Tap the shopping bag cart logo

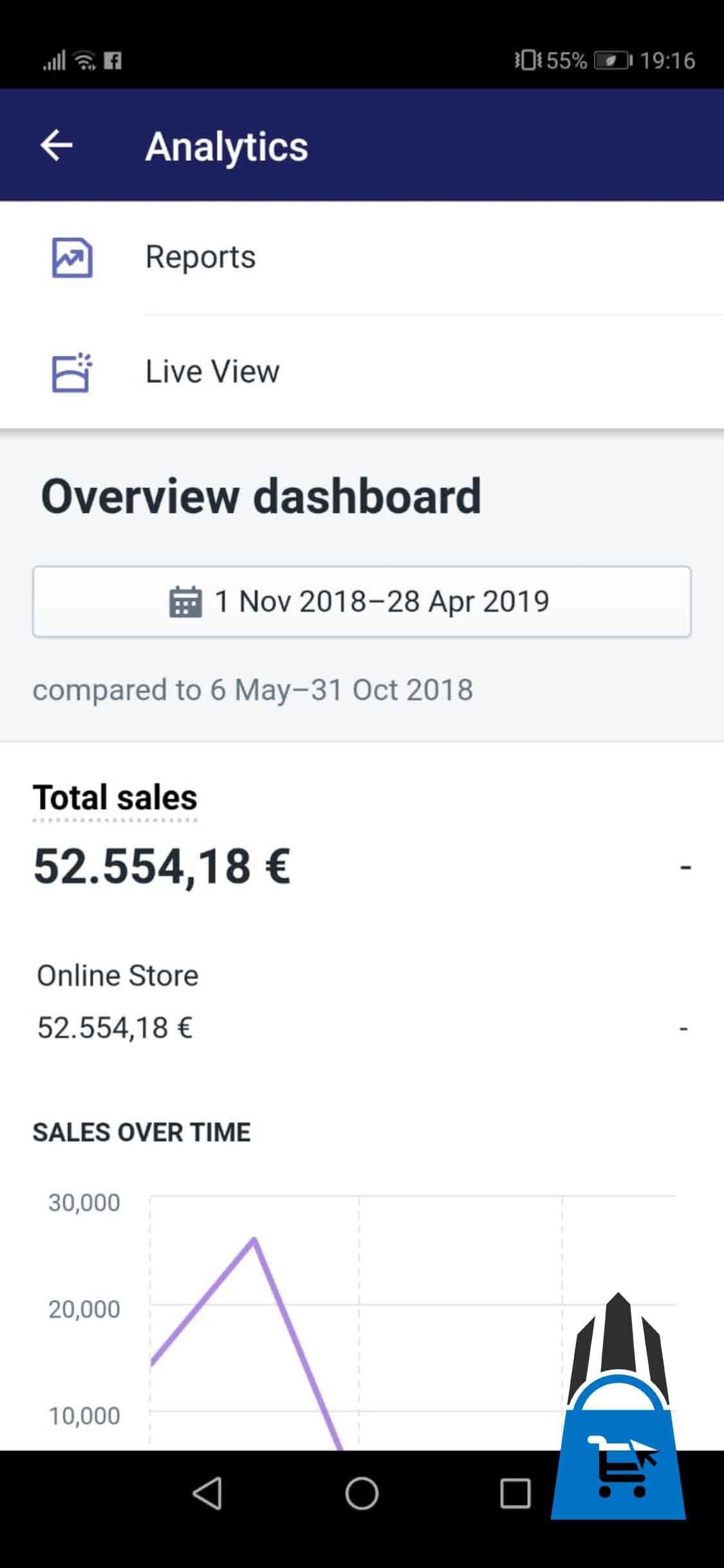point(618,1406)
